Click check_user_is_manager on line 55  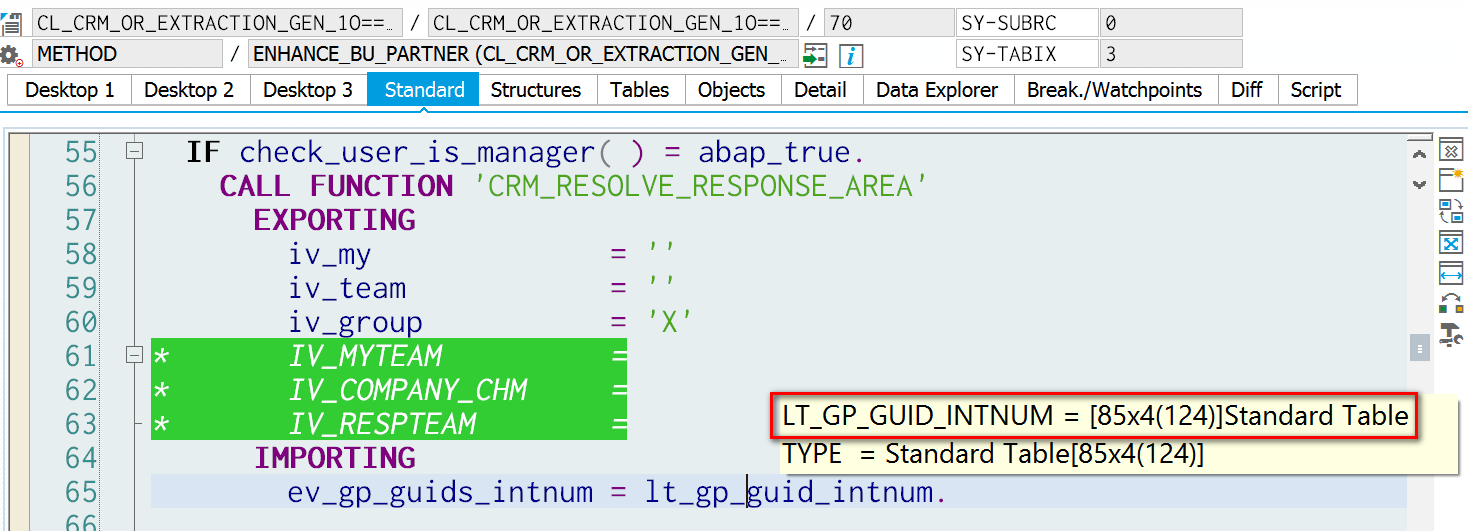coord(417,153)
